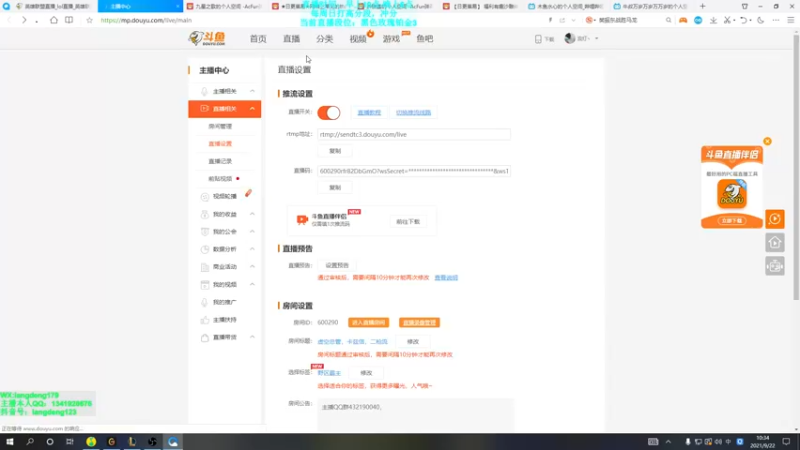This screenshot has width=800, height=450.
Task: Click orange play icon on right float bar
Action: 774,219
